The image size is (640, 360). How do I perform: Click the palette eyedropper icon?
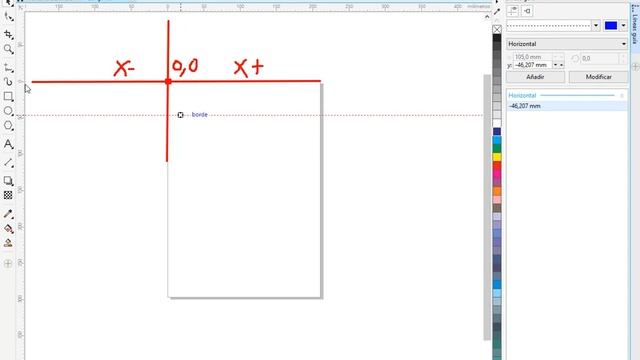pos(497,12)
